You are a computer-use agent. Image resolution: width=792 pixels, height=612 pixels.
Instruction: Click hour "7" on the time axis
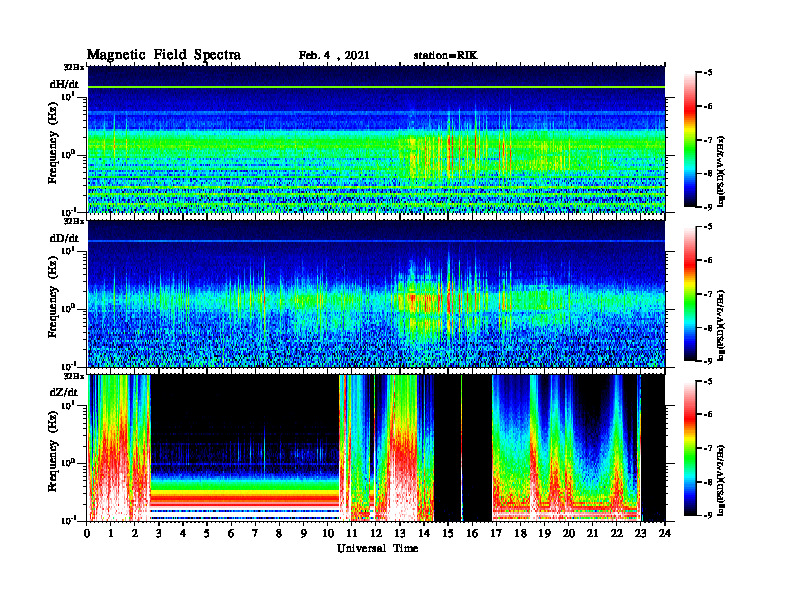(256, 533)
